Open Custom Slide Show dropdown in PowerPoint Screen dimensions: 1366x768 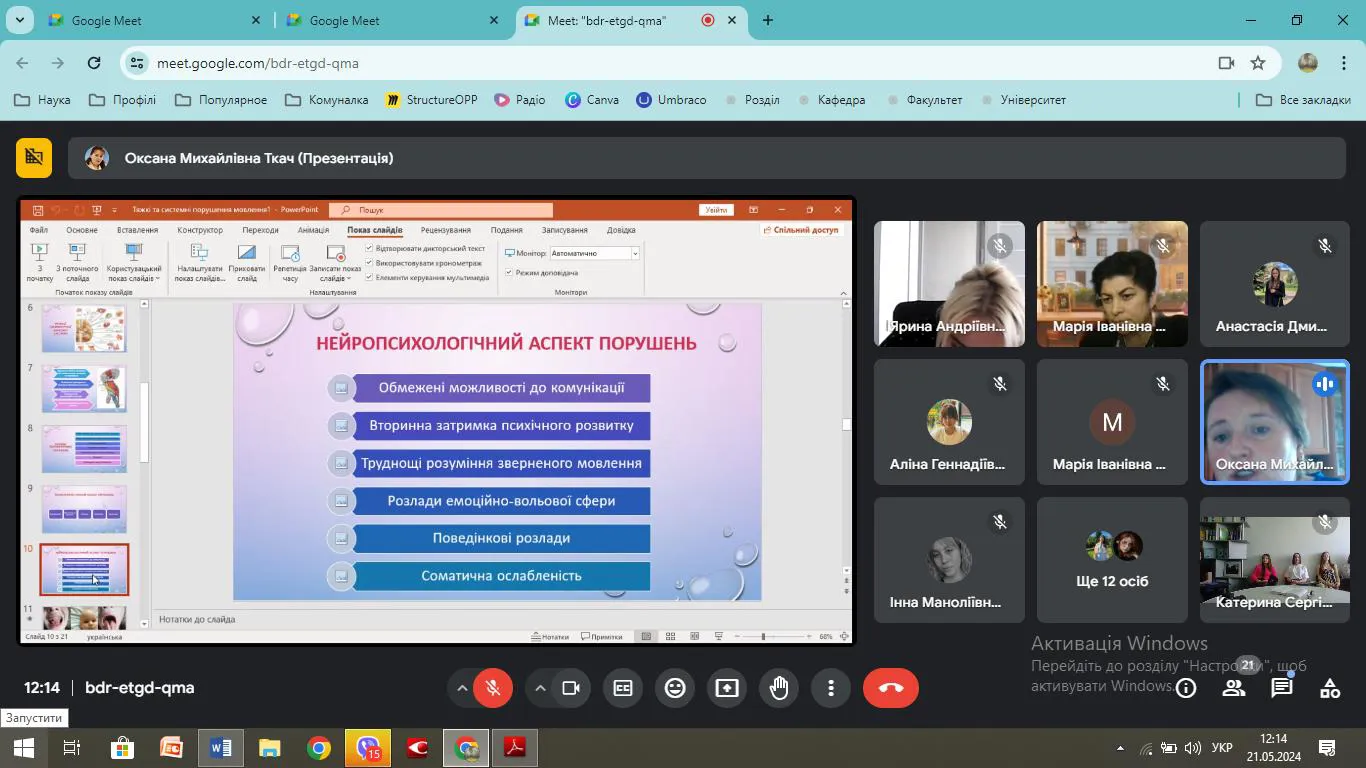(133, 263)
